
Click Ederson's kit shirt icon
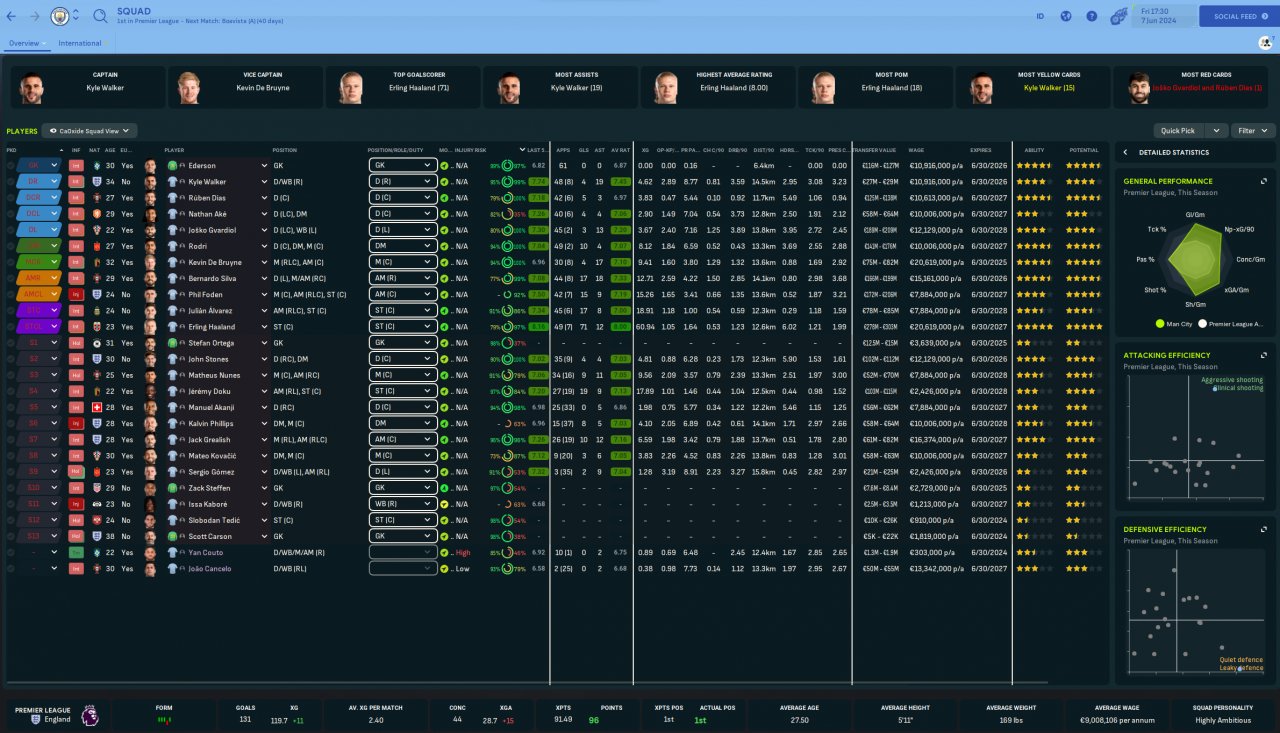(172, 165)
